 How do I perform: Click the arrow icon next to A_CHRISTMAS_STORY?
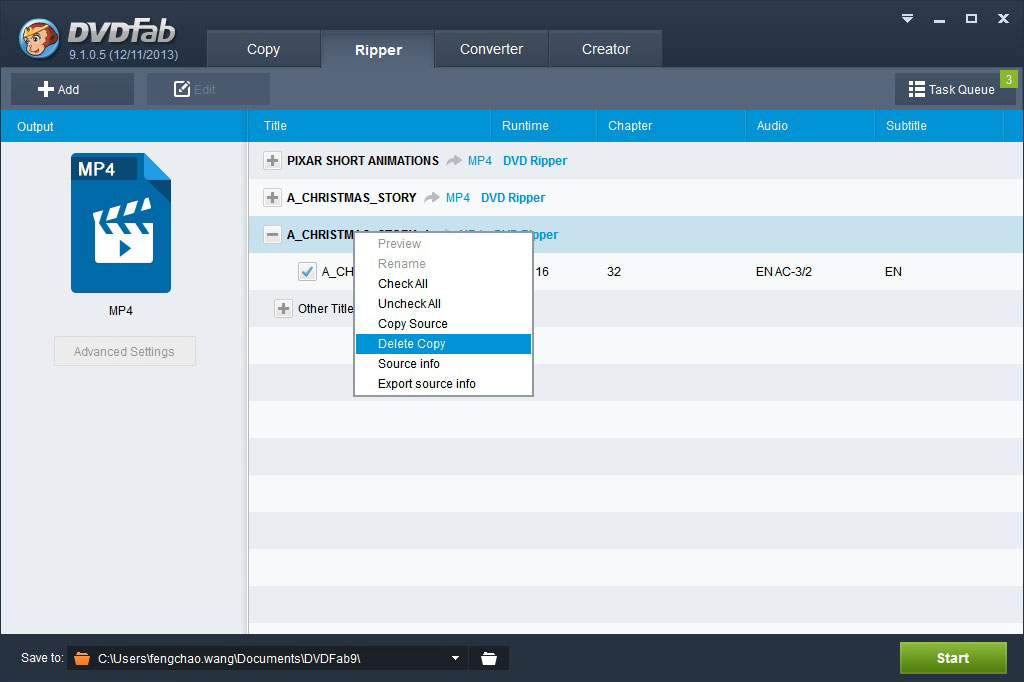tap(432, 197)
